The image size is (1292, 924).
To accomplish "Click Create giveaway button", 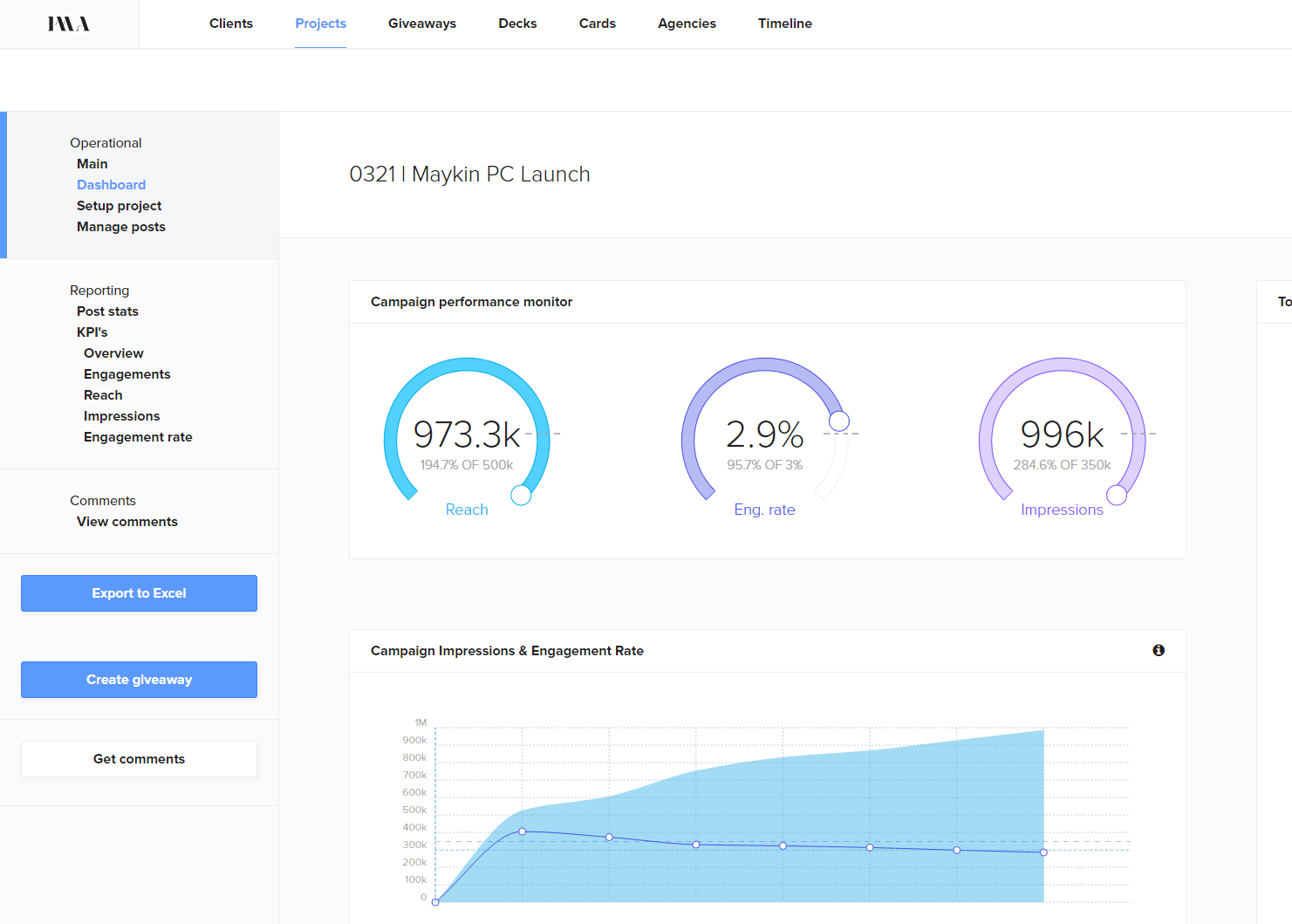I will (139, 680).
